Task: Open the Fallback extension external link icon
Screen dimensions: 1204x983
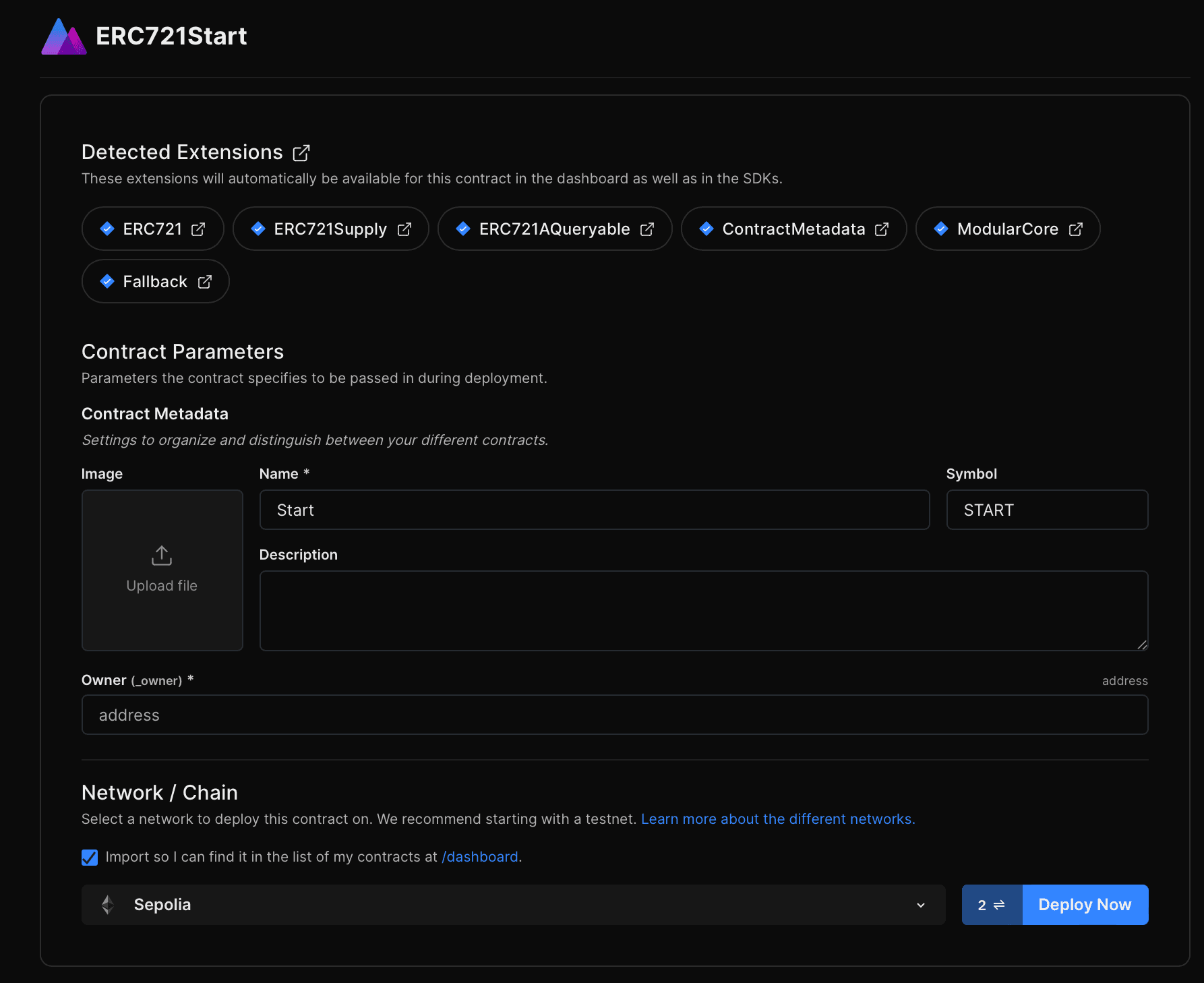Action: tap(205, 282)
